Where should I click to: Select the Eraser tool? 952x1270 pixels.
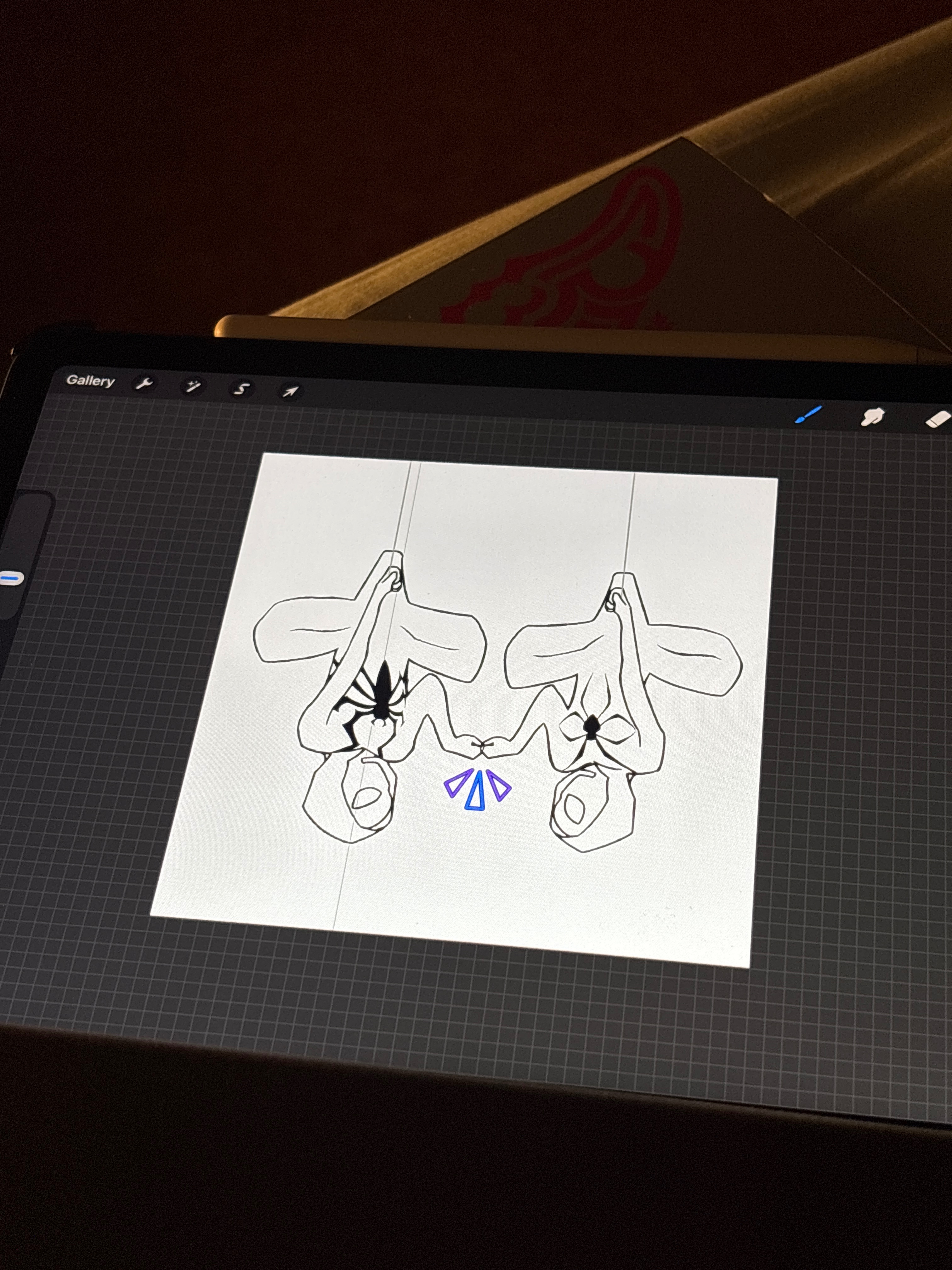click(x=939, y=420)
